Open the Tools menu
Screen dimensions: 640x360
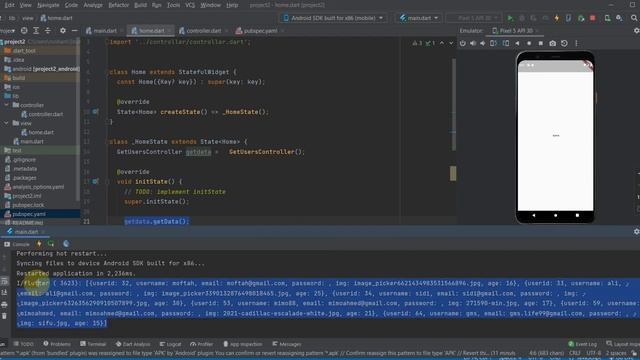[x=173, y=5]
